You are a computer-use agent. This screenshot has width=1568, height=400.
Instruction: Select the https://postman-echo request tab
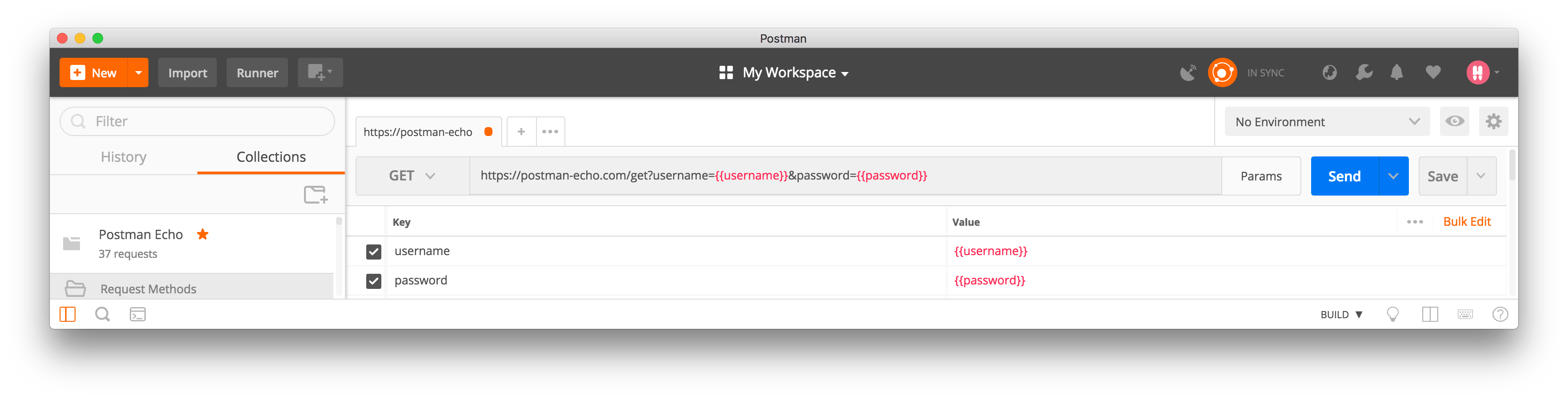(x=418, y=132)
